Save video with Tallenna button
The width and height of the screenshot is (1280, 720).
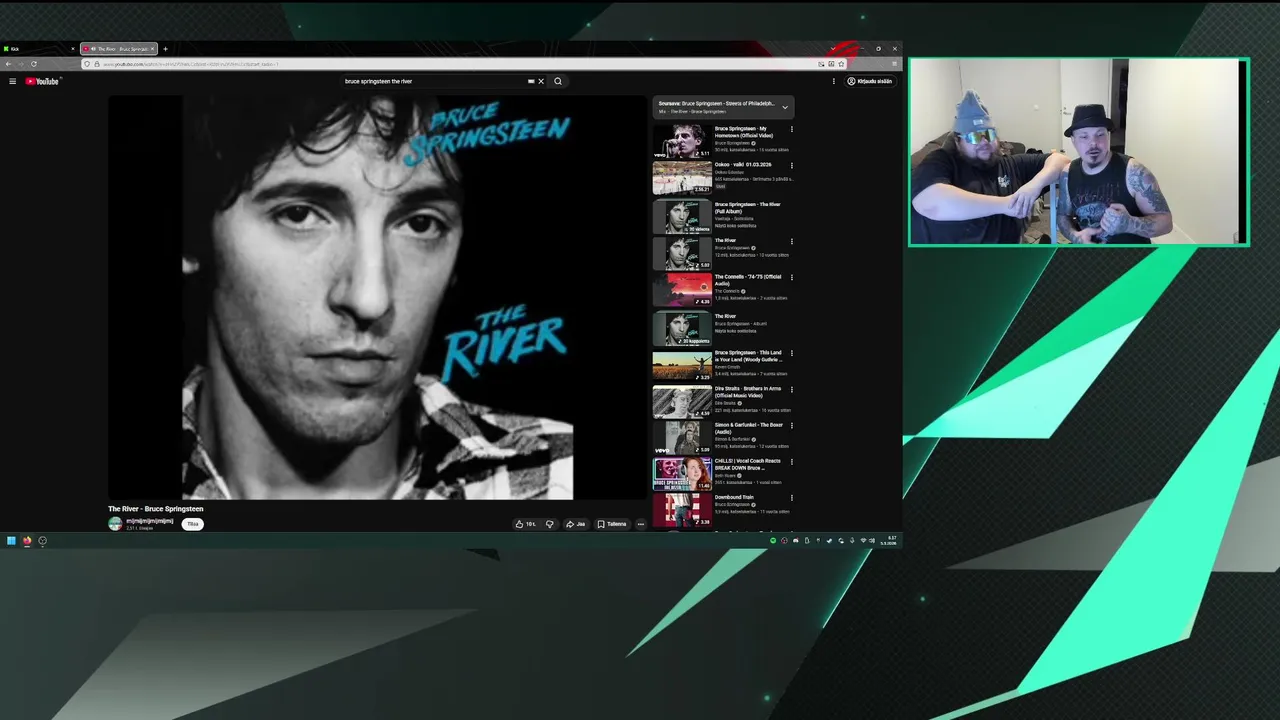pyautogui.click(x=612, y=524)
